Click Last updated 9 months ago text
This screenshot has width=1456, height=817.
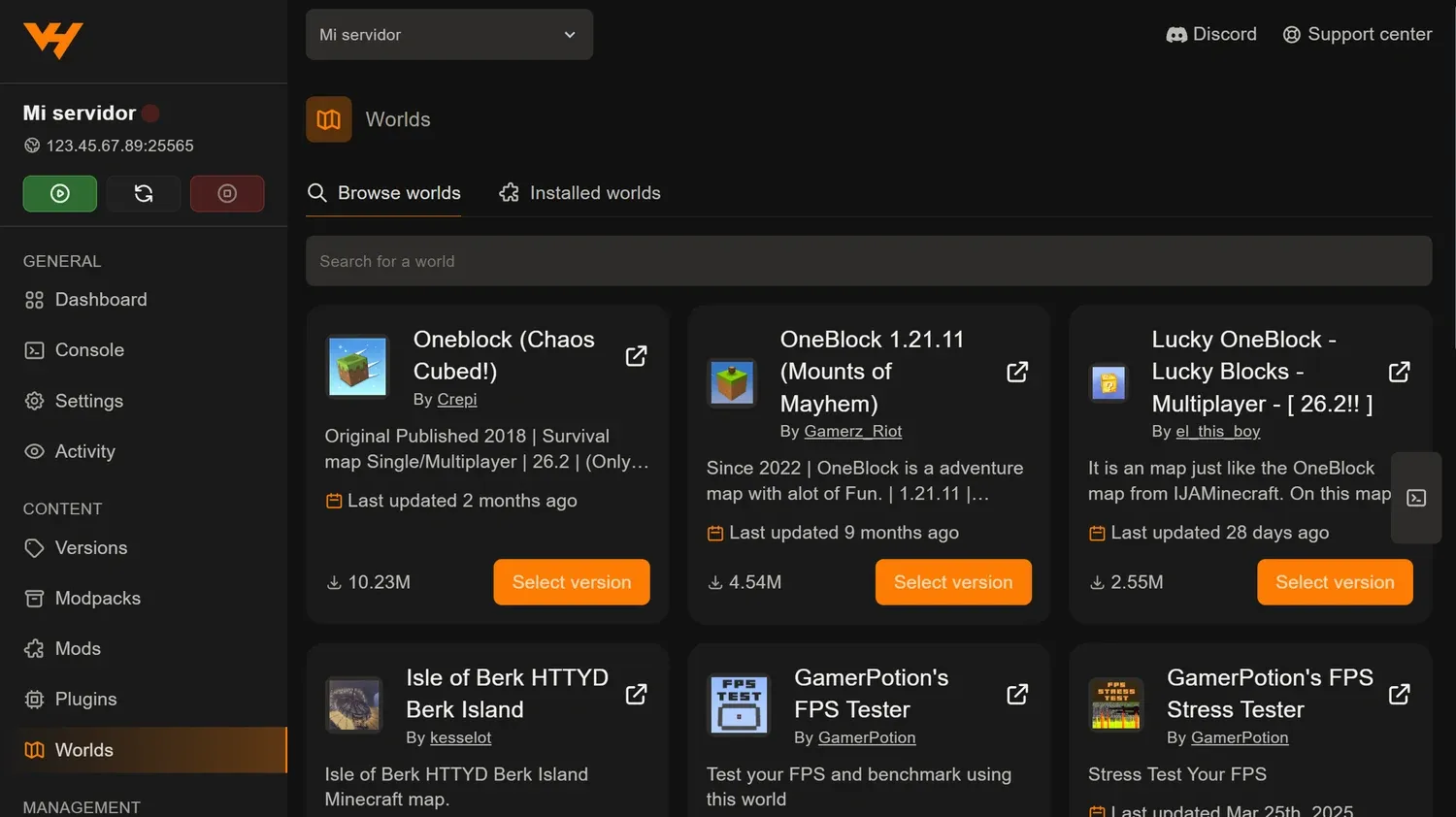pos(844,533)
